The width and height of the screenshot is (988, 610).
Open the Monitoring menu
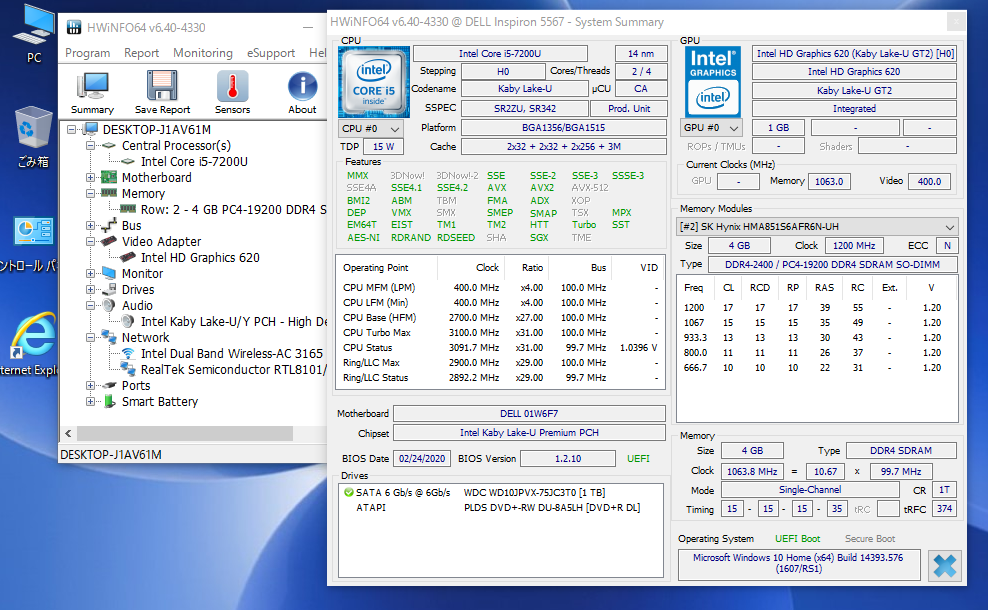coord(203,53)
